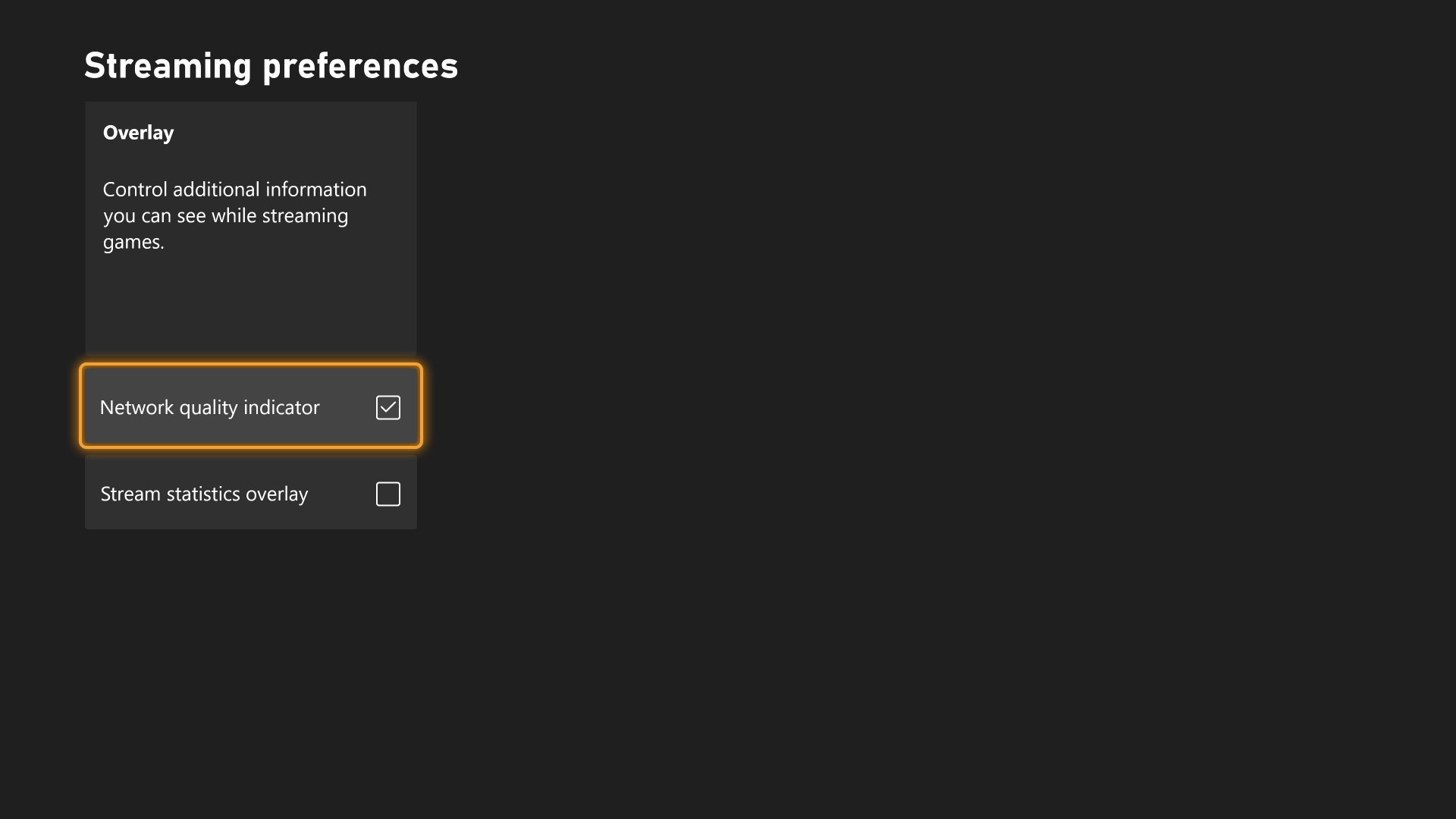The image size is (1456, 819).
Task: Select the checked box beside Network quality indicator
Action: 388,407
